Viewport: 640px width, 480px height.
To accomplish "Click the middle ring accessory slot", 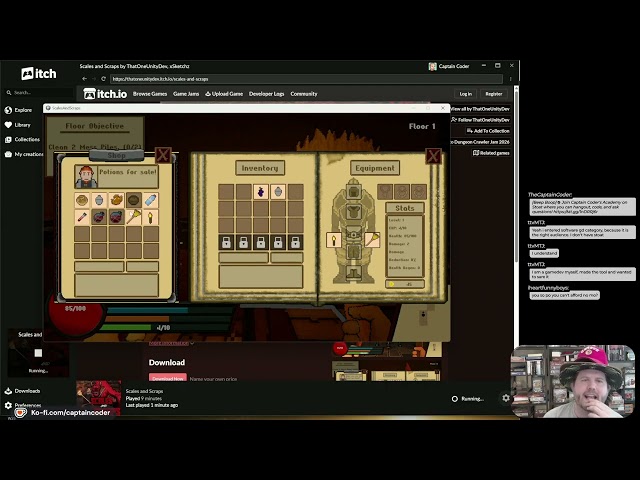I will tap(402, 191).
